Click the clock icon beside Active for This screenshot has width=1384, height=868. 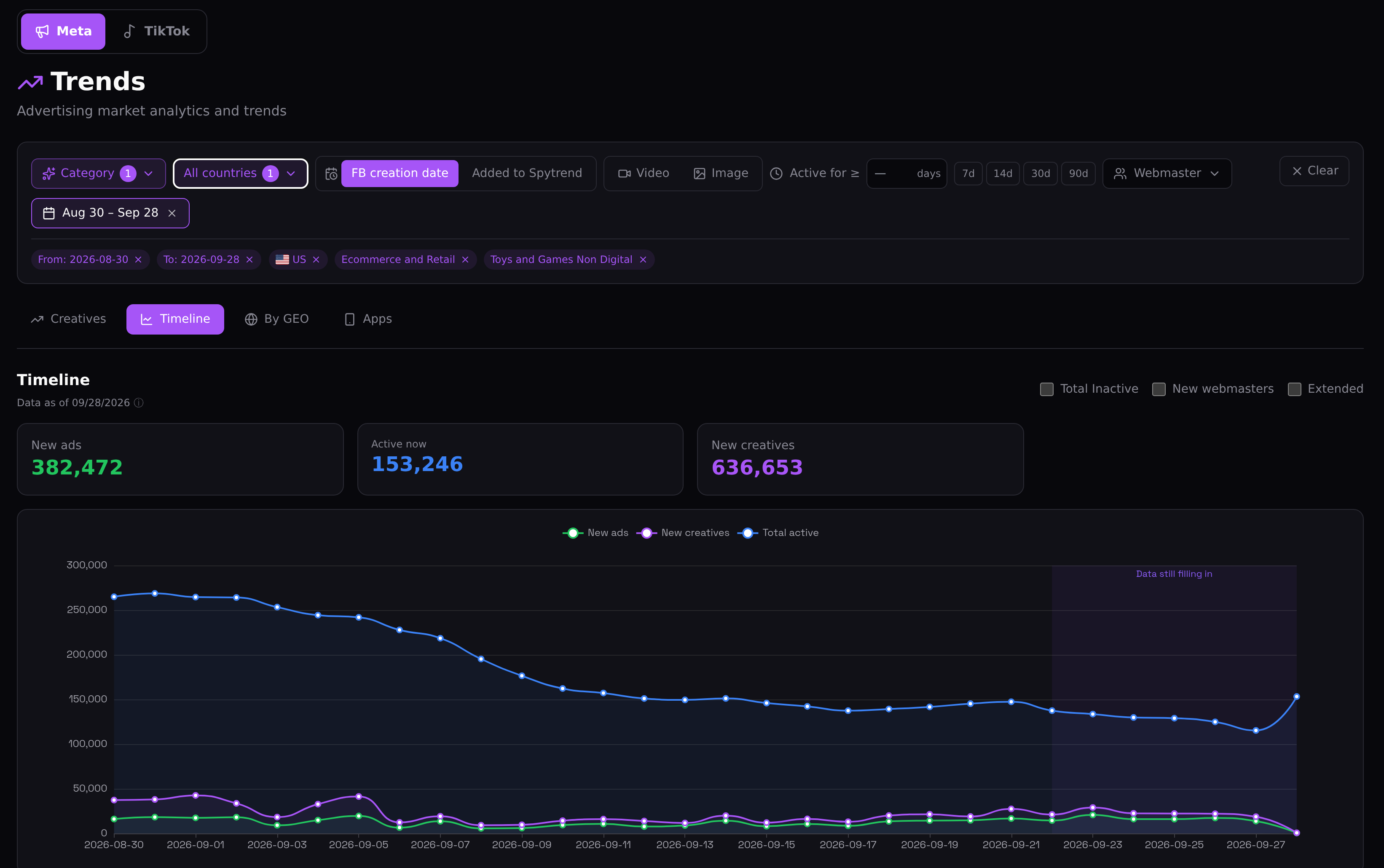pyautogui.click(x=776, y=173)
